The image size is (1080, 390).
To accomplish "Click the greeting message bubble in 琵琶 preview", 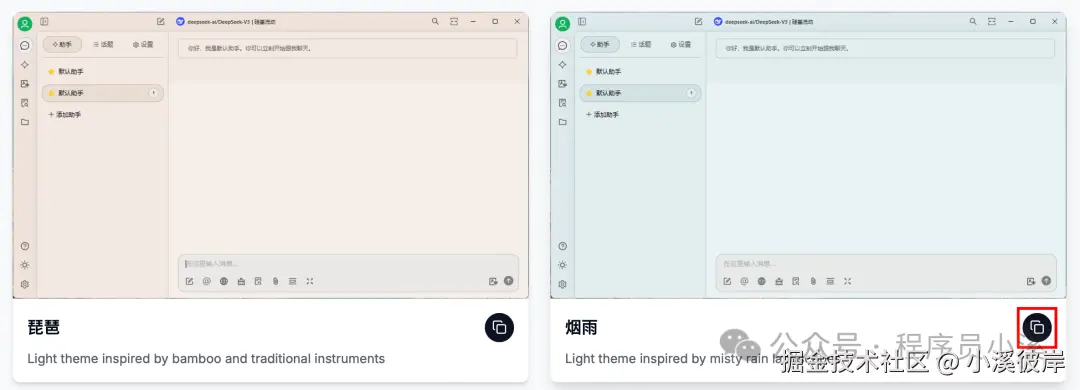I will (347, 48).
